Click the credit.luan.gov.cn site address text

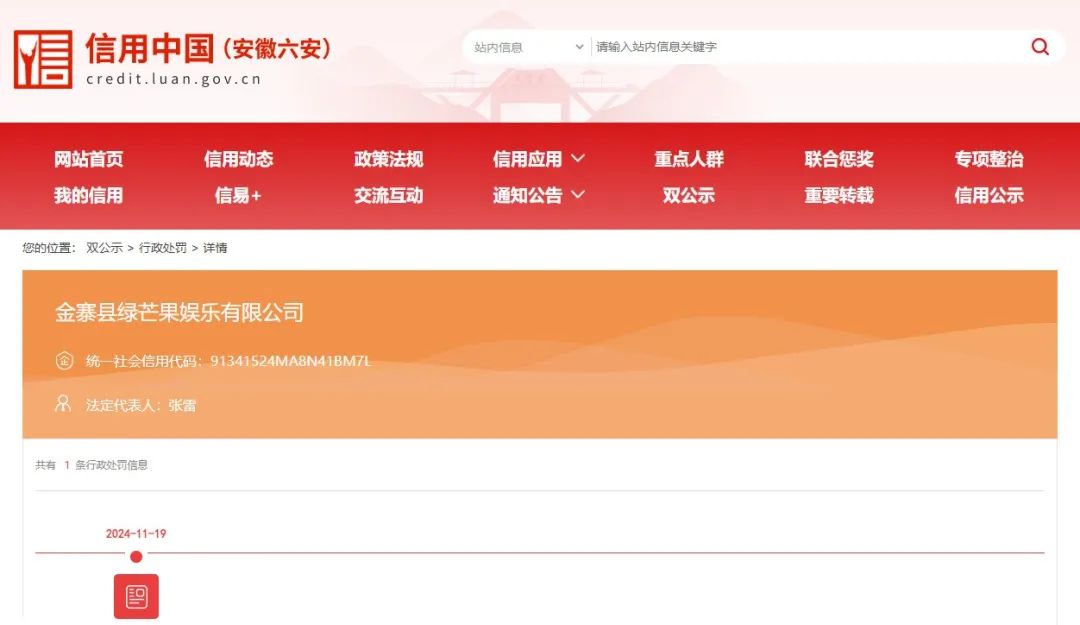pos(174,79)
